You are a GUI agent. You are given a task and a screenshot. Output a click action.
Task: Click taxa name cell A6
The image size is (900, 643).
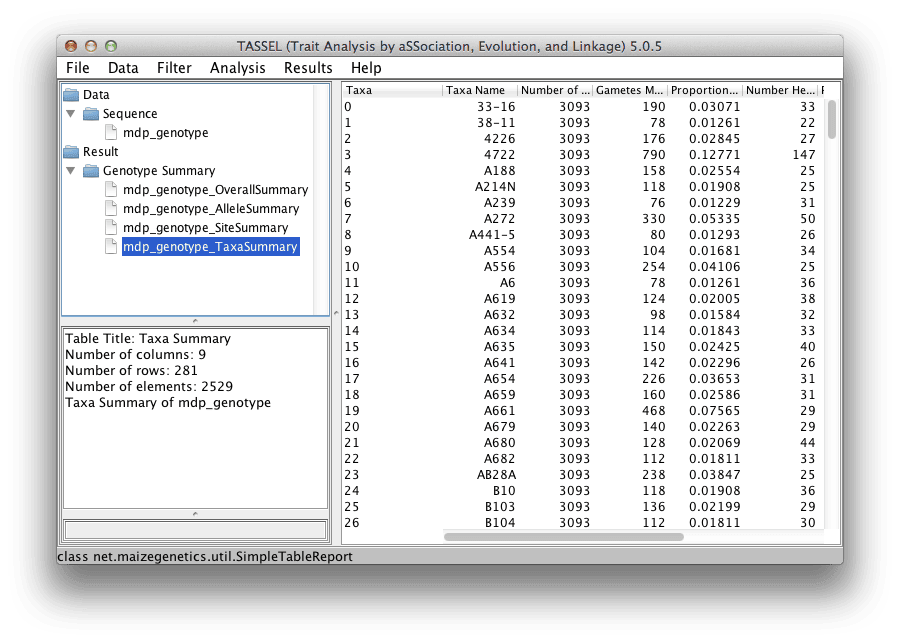tap(507, 283)
